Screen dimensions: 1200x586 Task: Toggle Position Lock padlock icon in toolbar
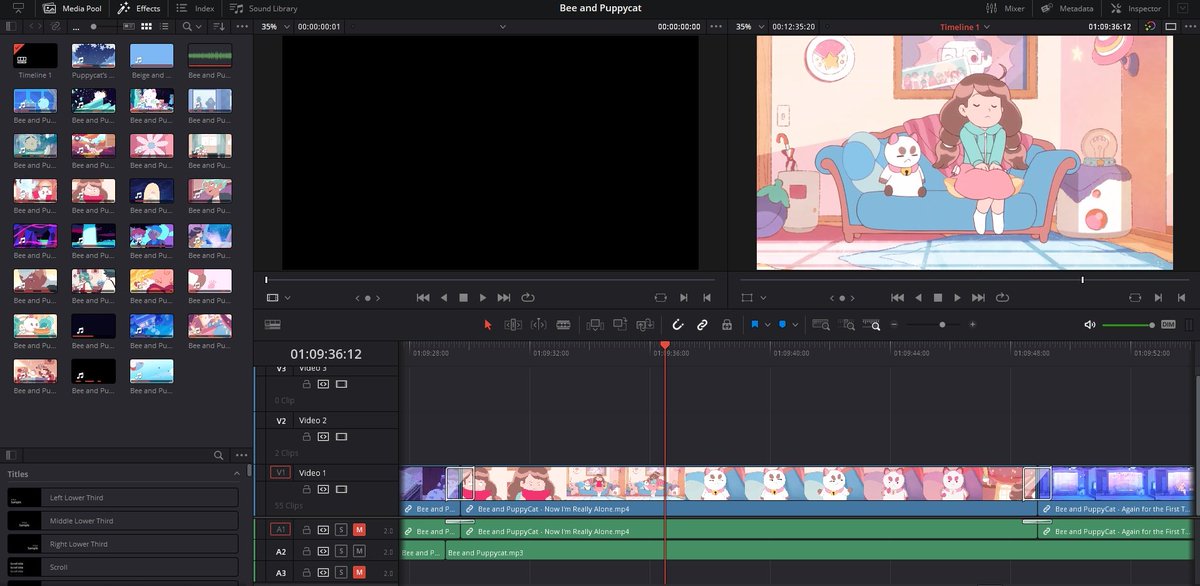(727, 325)
